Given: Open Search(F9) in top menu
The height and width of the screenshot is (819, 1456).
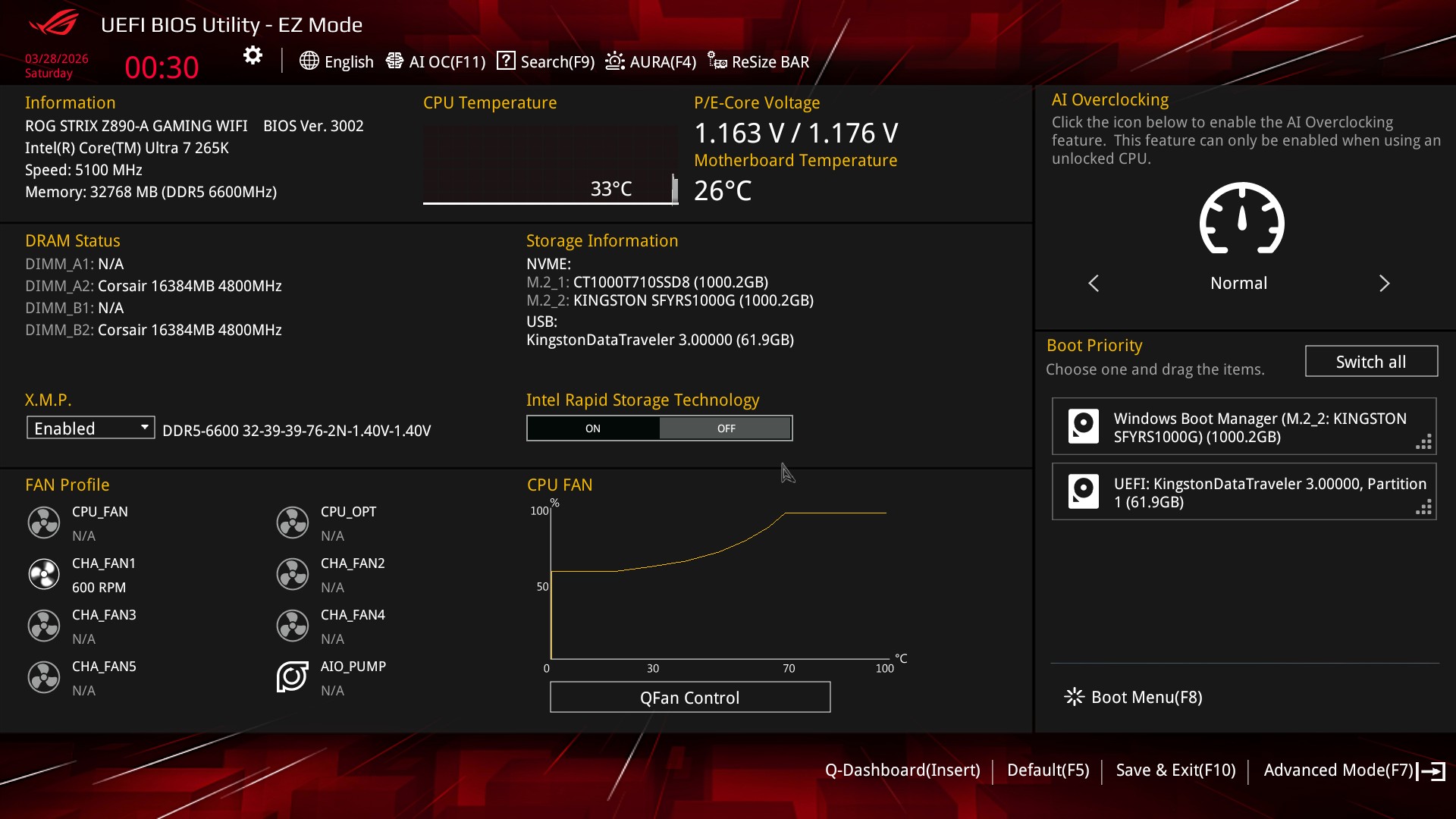Looking at the screenshot, I should coord(546,61).
